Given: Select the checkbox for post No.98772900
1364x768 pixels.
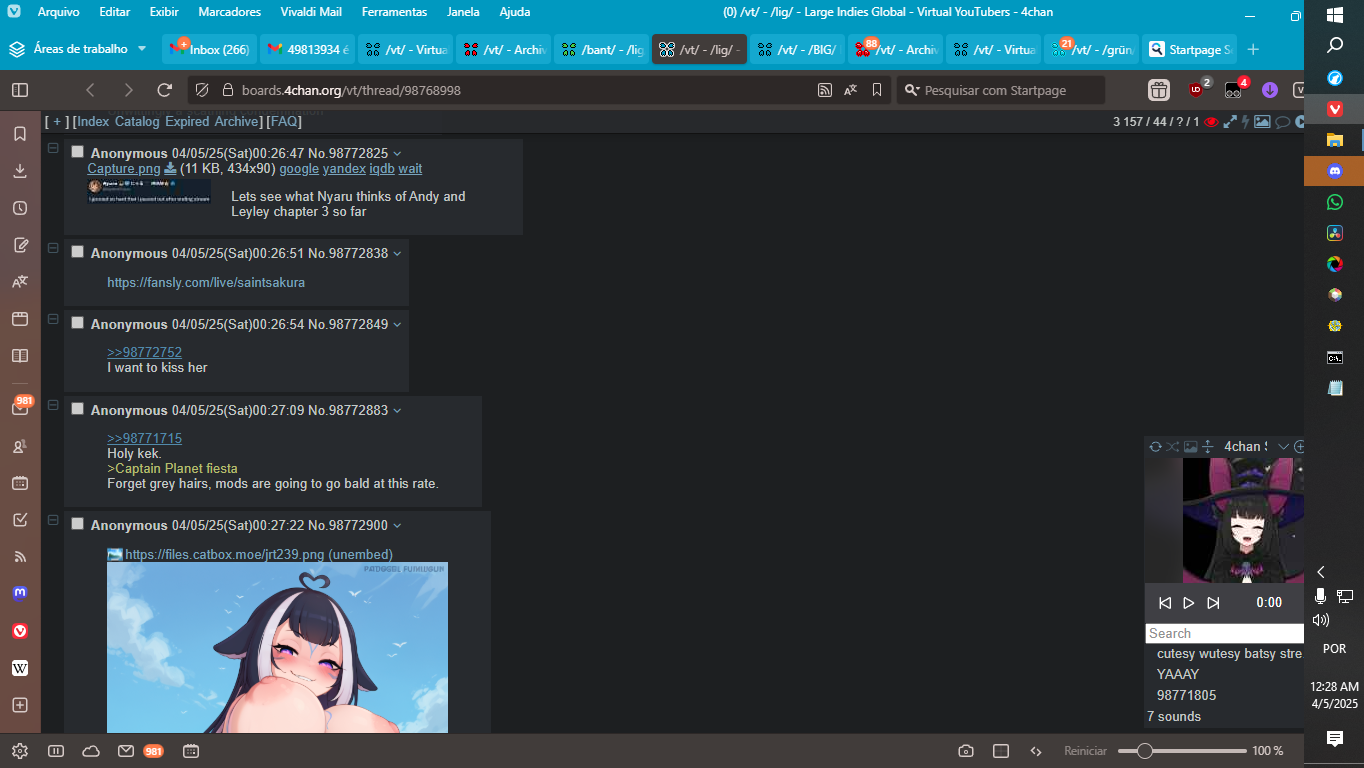Looking at the screenshot, I should coord(78,524).
